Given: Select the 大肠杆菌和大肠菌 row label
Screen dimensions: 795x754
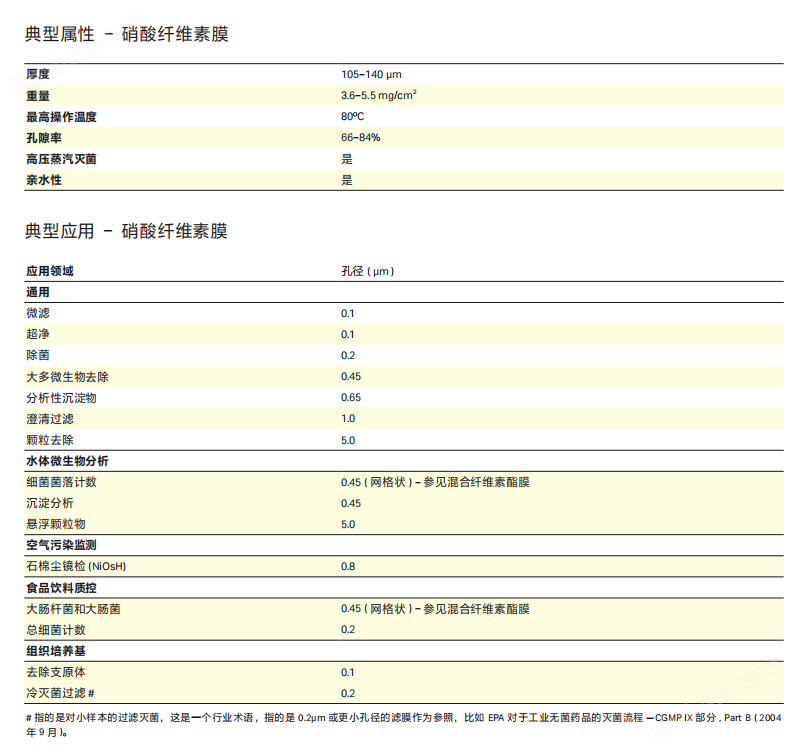Looking at the screenshot, I should [x=73, y=608].
